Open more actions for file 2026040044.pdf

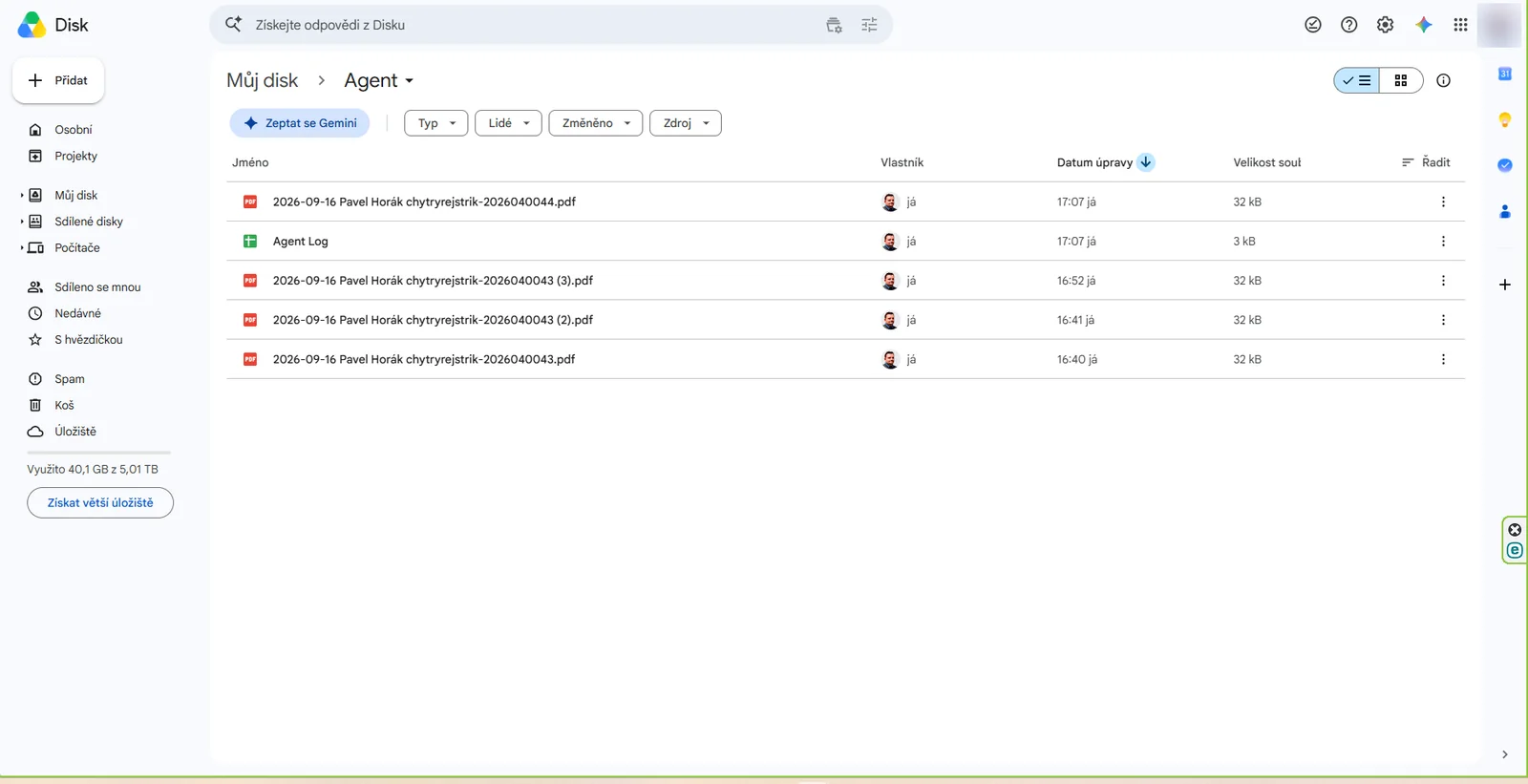[x=1443, y=201]
